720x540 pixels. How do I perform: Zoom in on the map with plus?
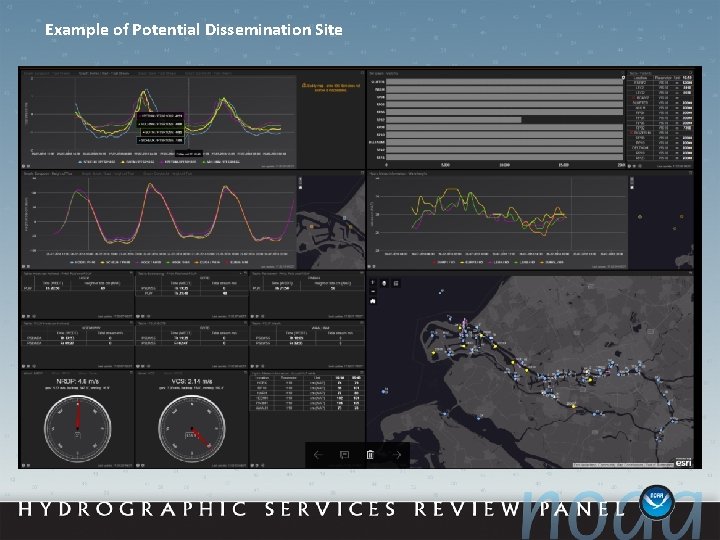(x=373, y=283)
